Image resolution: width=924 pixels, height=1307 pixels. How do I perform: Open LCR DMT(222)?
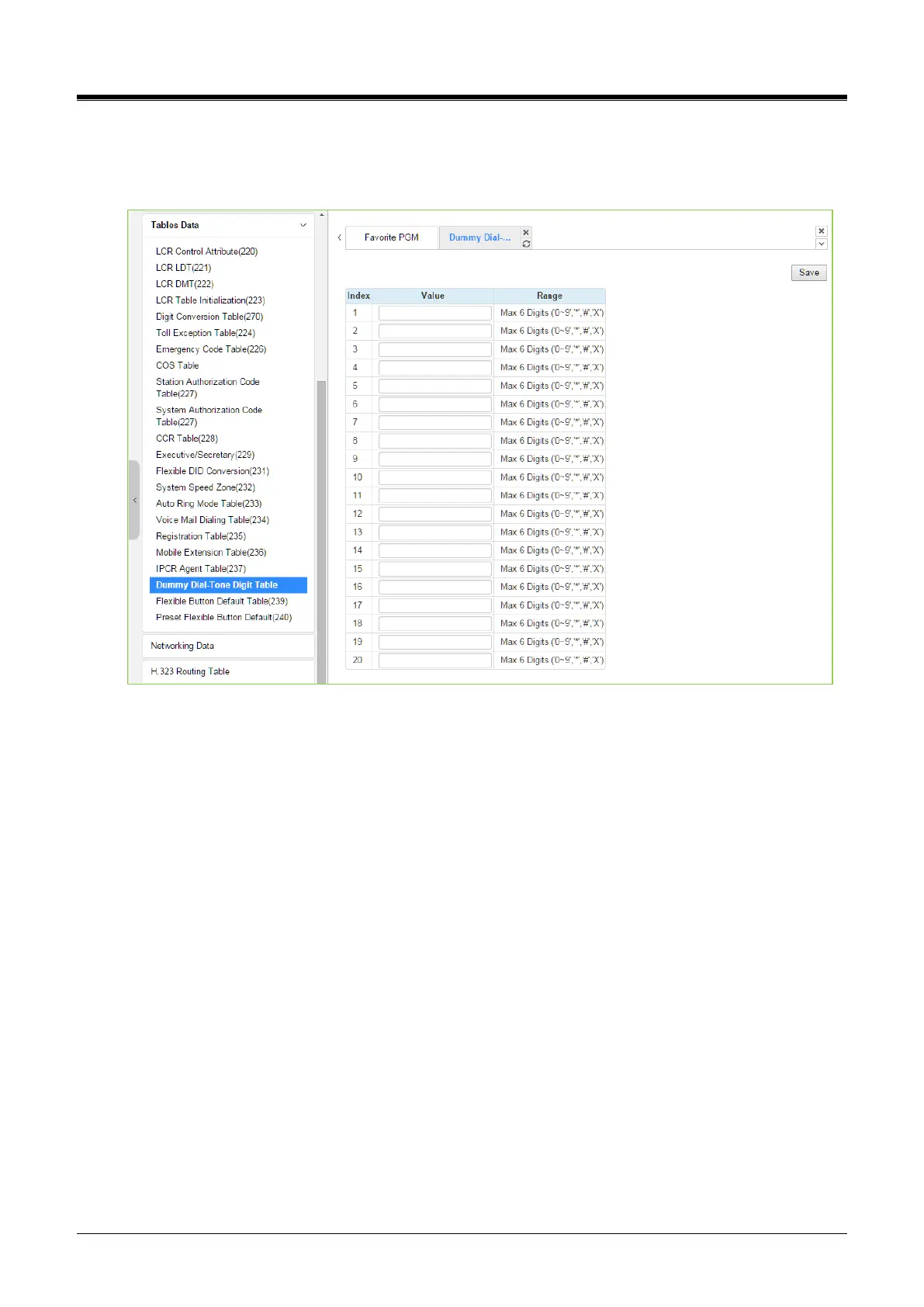click(185, 284)
